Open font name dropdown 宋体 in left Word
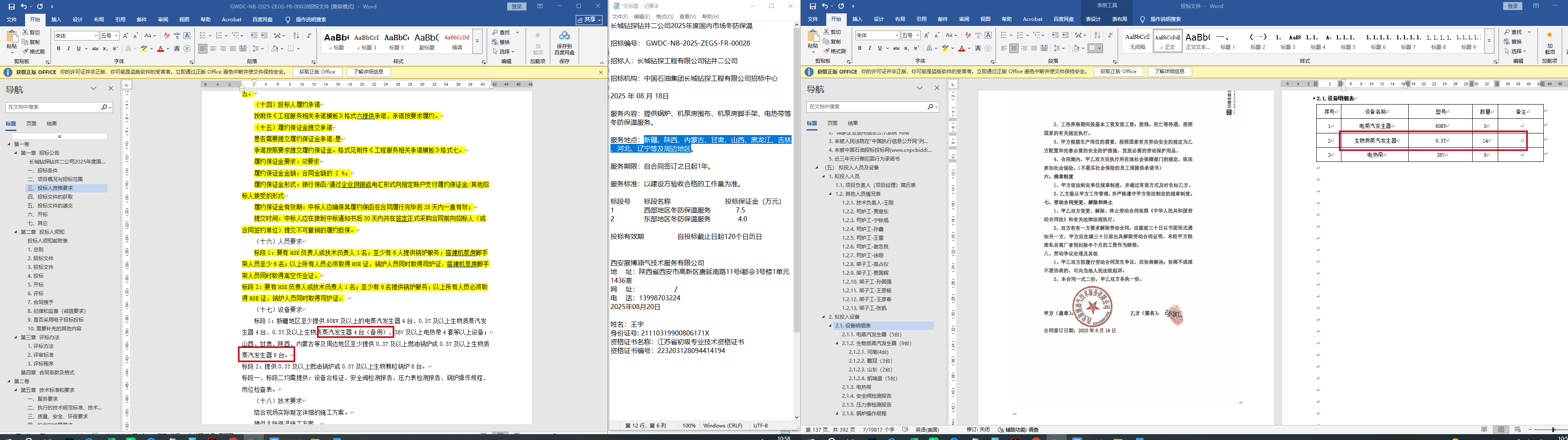Viewport: 1568px width, 440px height. pos(96,36)
